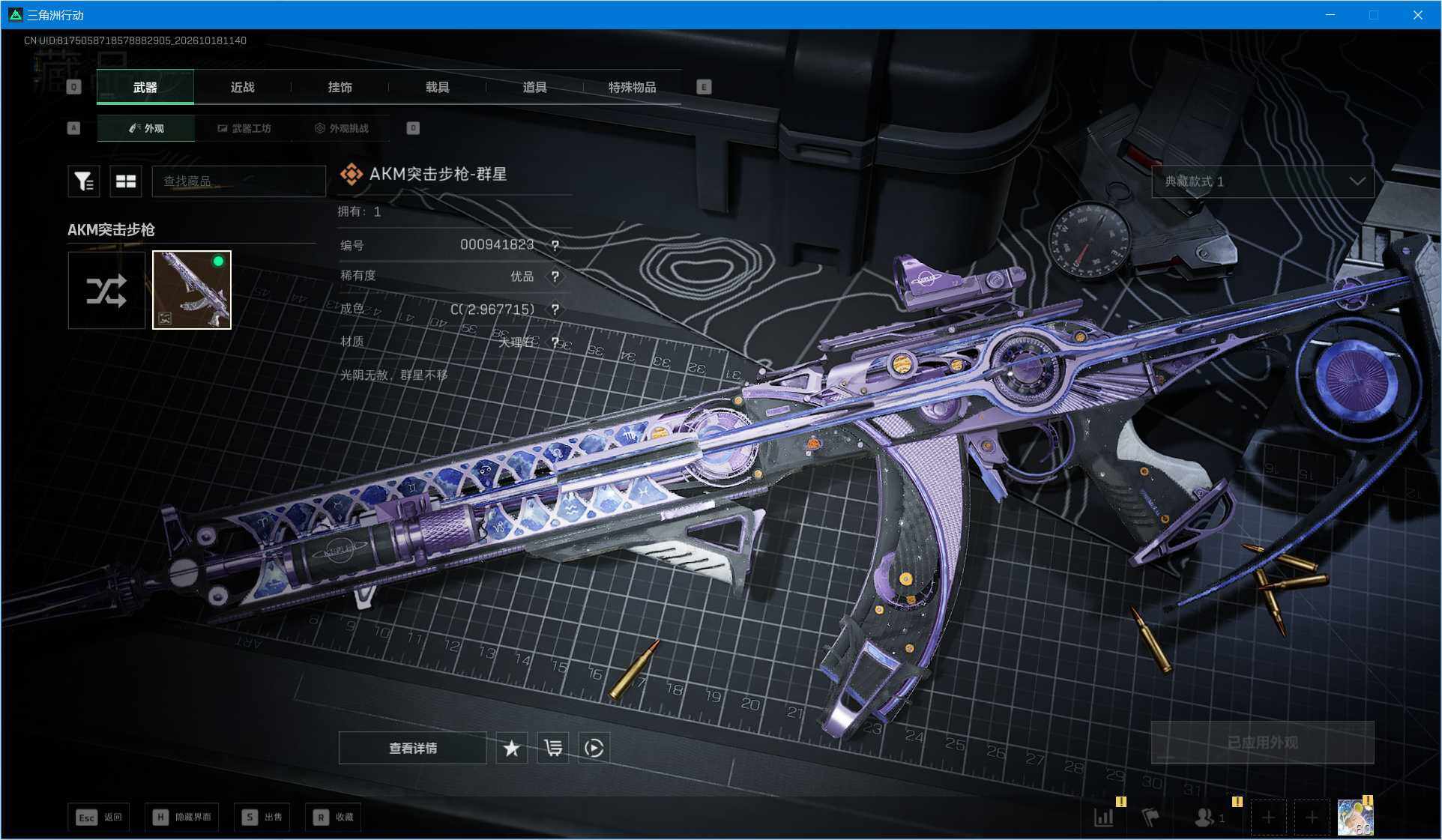Click the 已应用外观 applied appearance button
The height and width of the screenshot is (840, 1442).
1263,743
